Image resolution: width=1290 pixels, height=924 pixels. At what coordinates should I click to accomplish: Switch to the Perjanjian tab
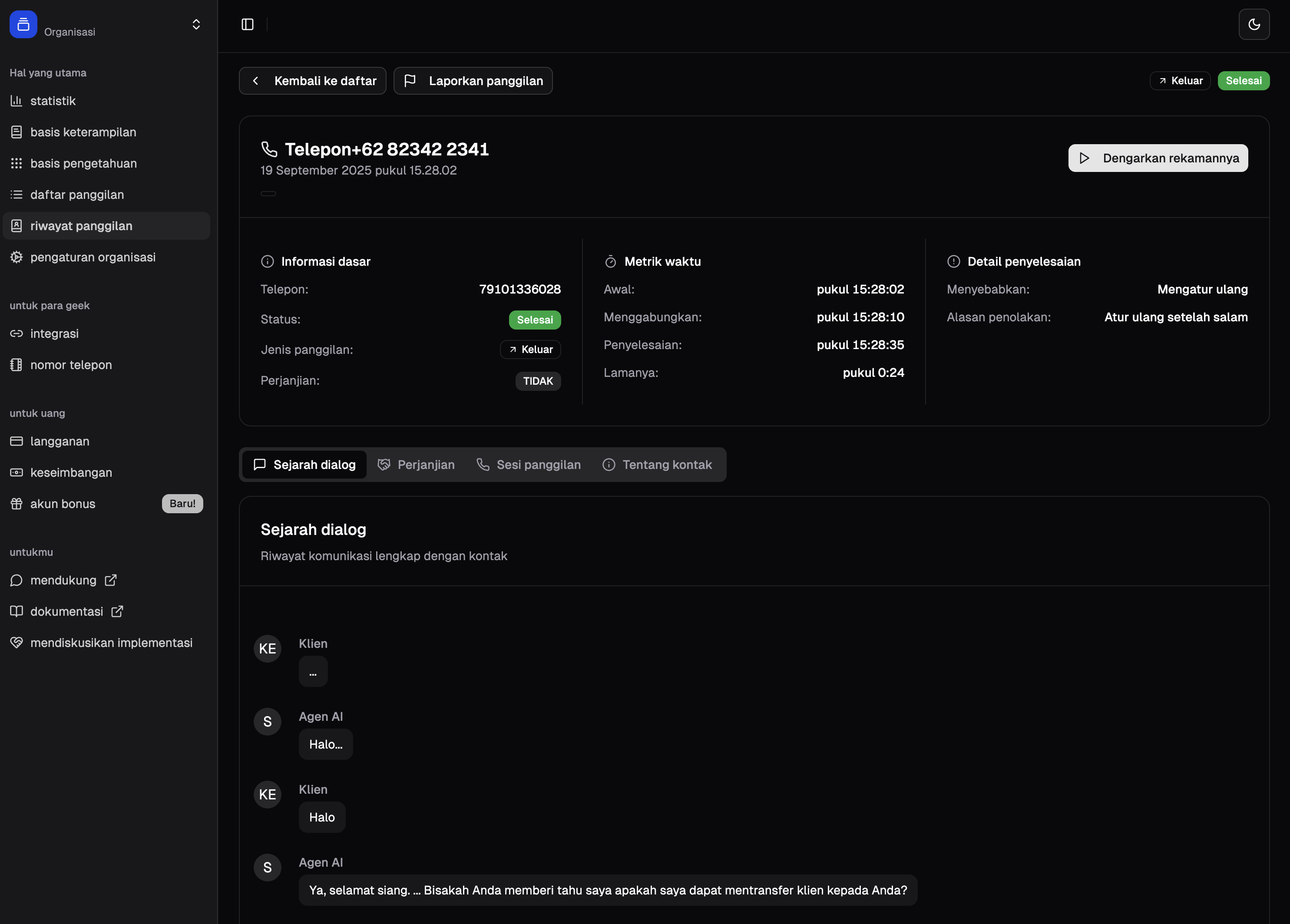[417, 465]
